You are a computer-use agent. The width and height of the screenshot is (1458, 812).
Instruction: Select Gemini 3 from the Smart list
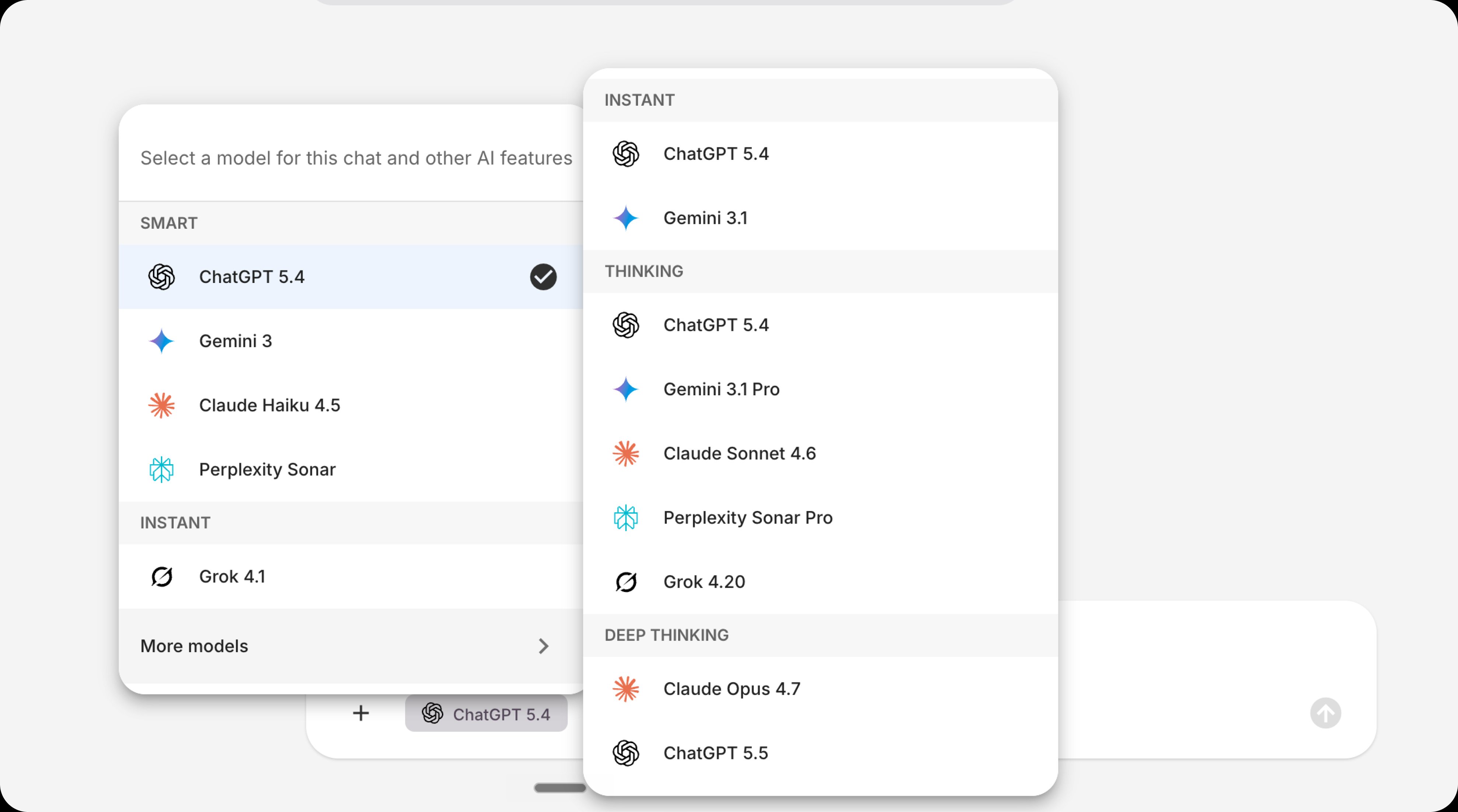[351, 341]
